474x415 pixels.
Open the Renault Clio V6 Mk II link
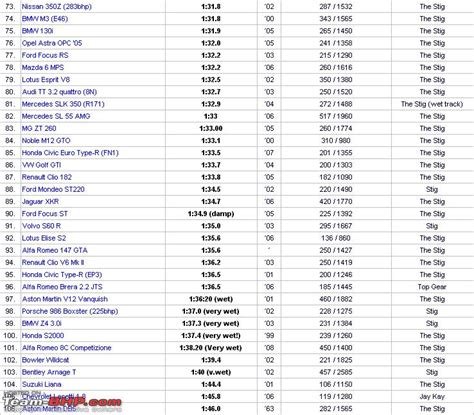[x=53, y=262]
